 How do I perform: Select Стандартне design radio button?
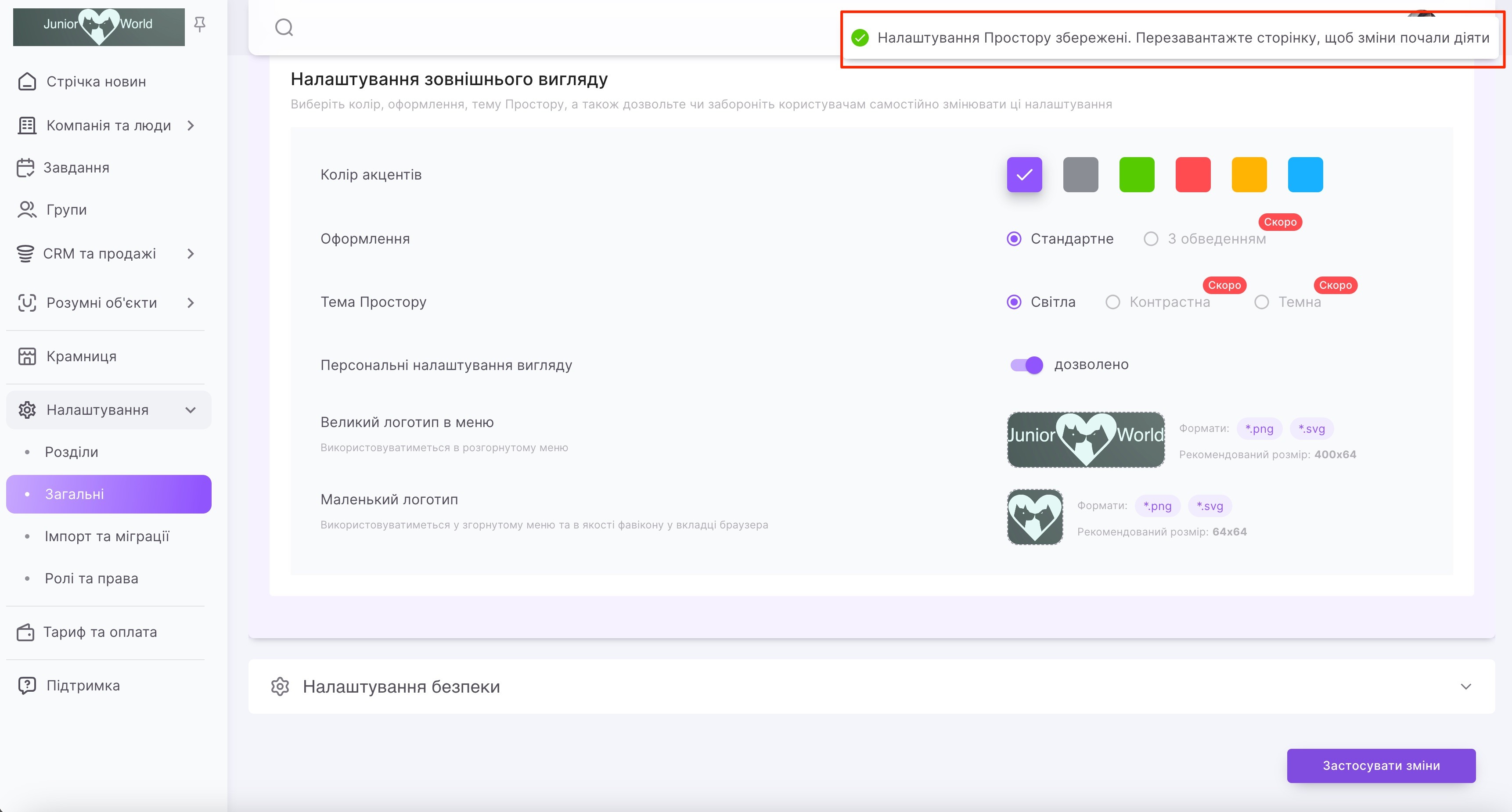(1014, 239)
